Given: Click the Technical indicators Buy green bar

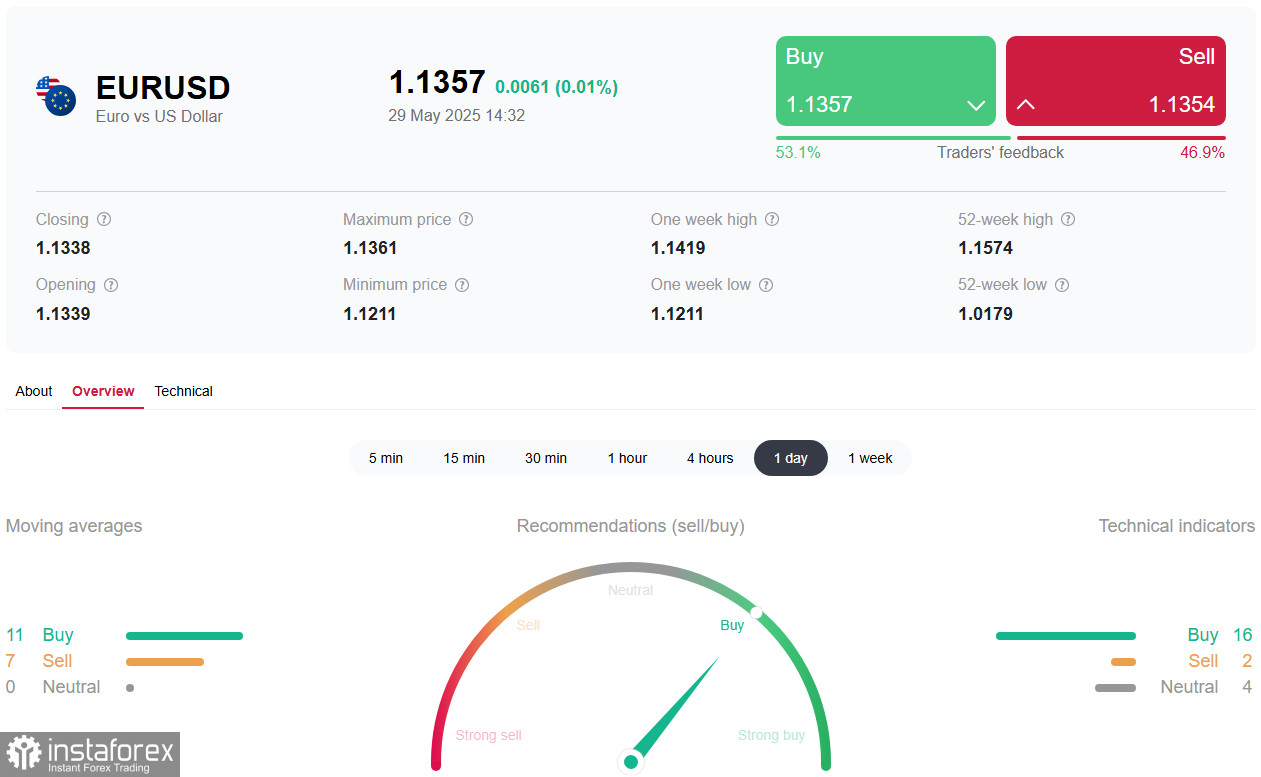Looking at the screenshot, I should click(x=1066, y=635).
